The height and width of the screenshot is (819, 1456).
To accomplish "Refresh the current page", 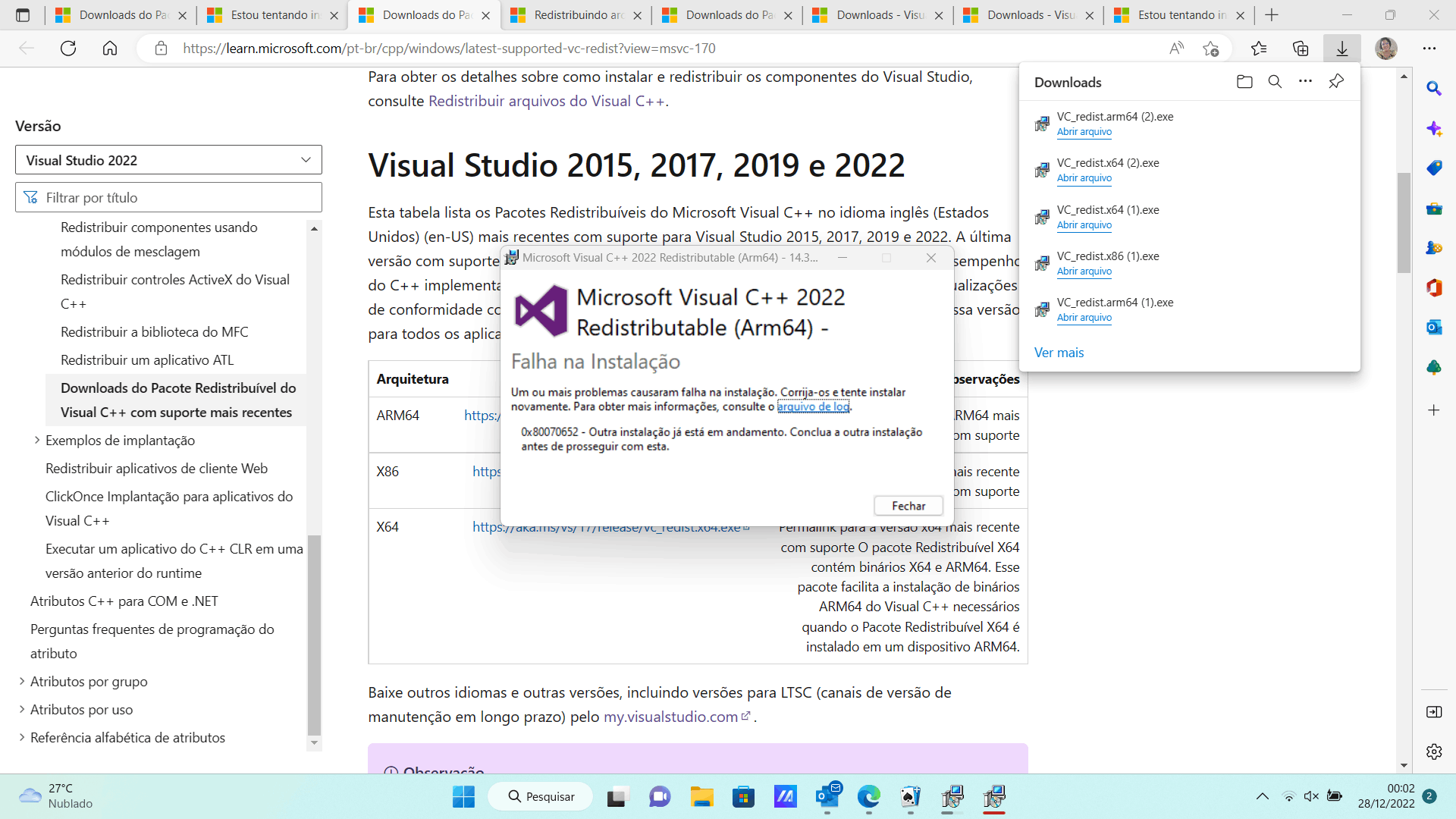I will coord(68,49).
